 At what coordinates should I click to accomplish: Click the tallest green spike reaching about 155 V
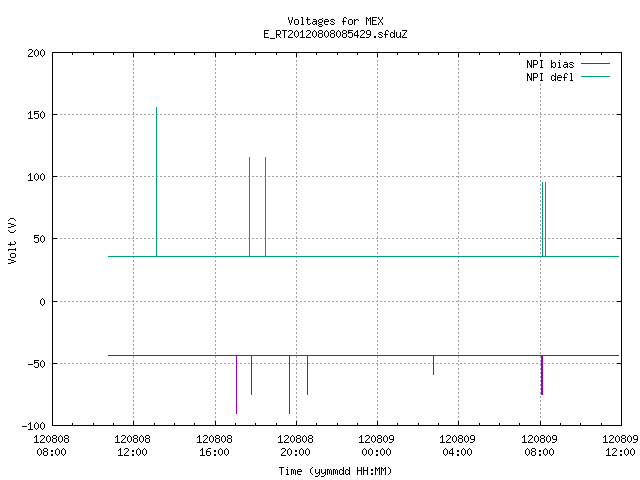coord(156,182)
